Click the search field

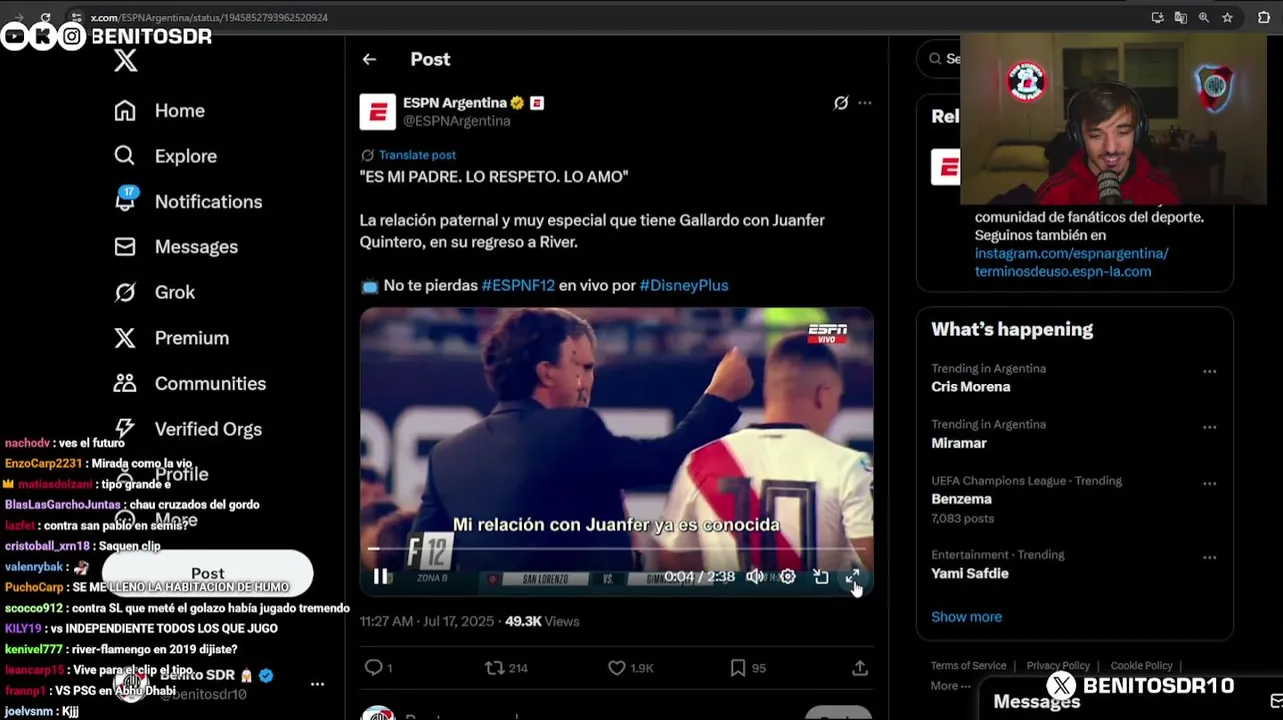tap(939, 59)
